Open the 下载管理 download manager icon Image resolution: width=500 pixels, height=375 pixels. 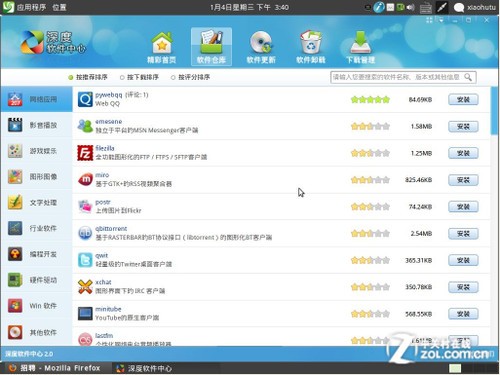(x=360, y=47)
